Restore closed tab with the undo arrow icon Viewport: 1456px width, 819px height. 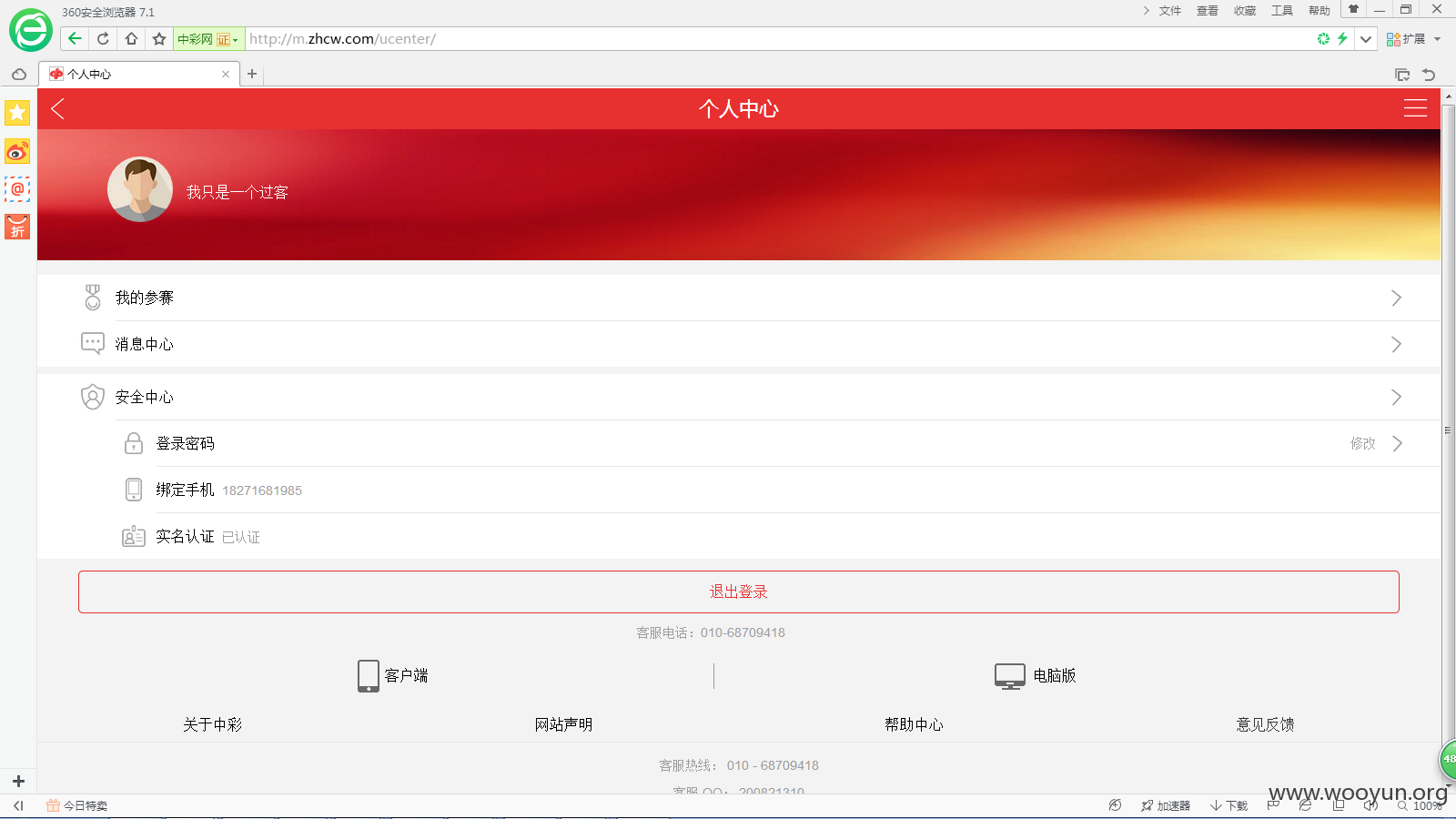tap(1429, 75)
